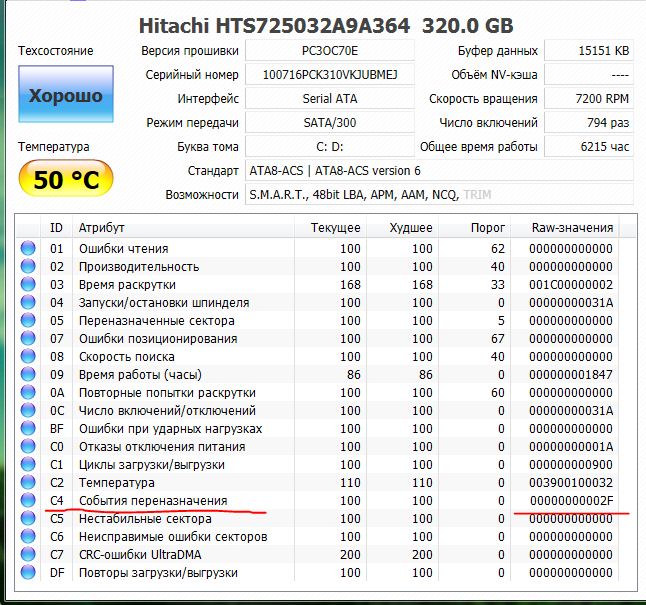Click status orb in Время раскрутки row
Viewport: 646px width, 605px height.
pos(28,284)
